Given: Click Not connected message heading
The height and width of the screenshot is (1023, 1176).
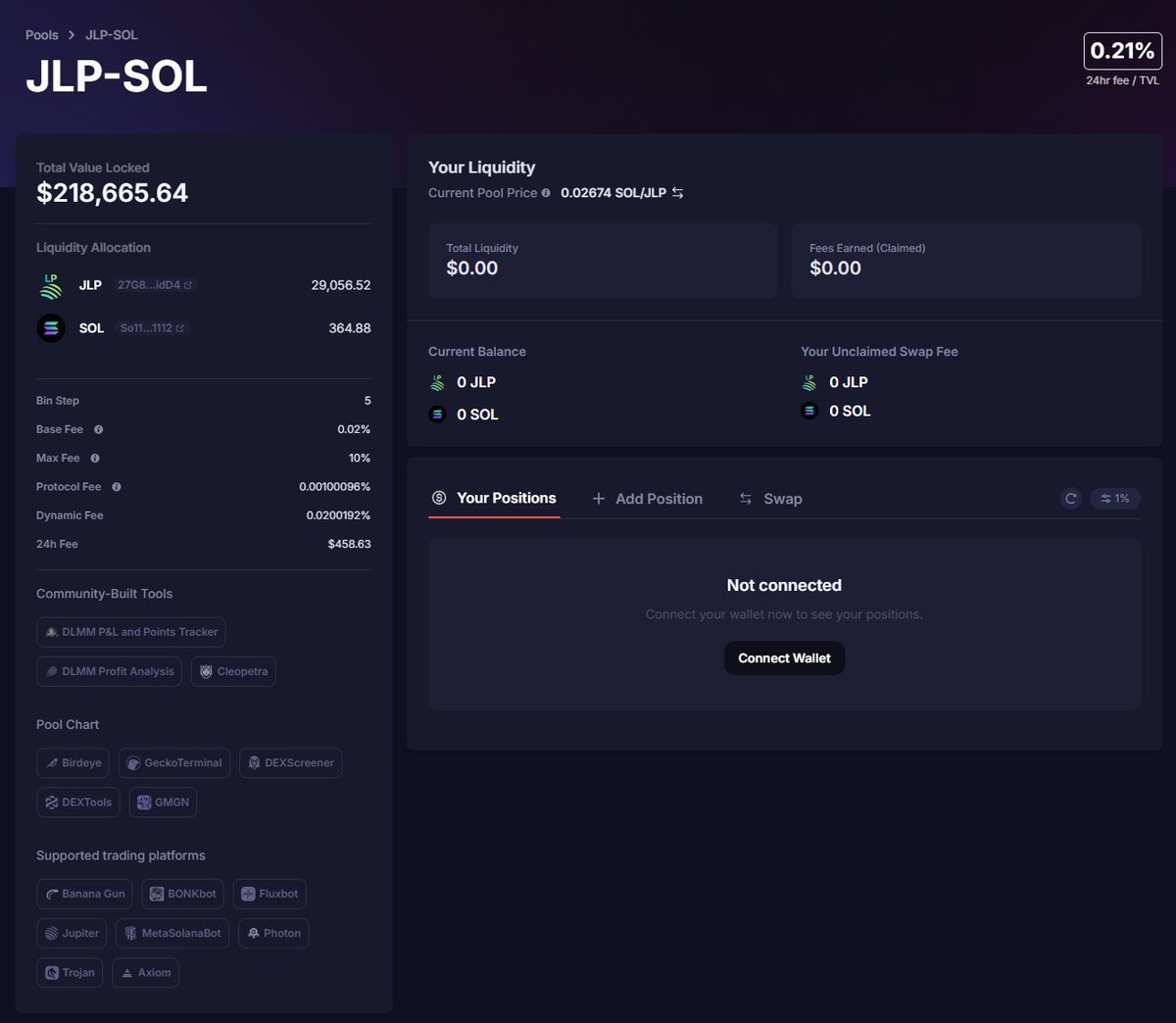Looking at the screenshot, I should [784, 585].
